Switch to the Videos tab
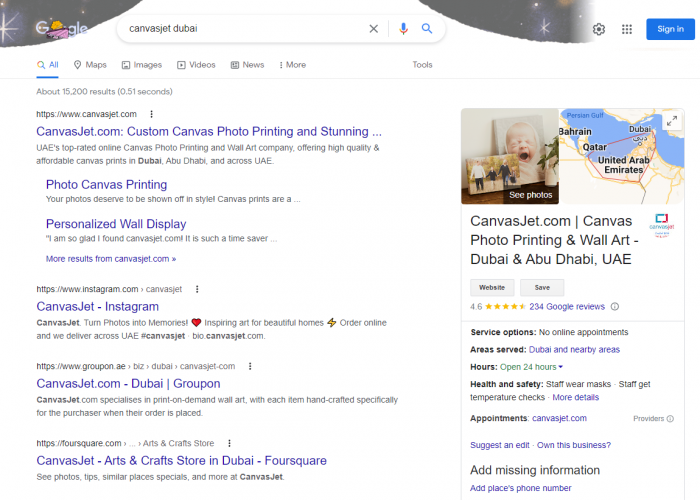 (196, 65)
